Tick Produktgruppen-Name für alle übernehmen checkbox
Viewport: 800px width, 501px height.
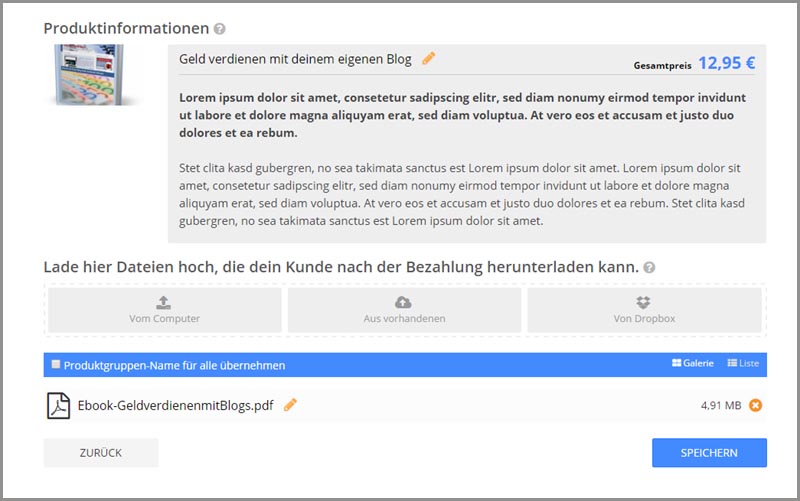point(56,365)
